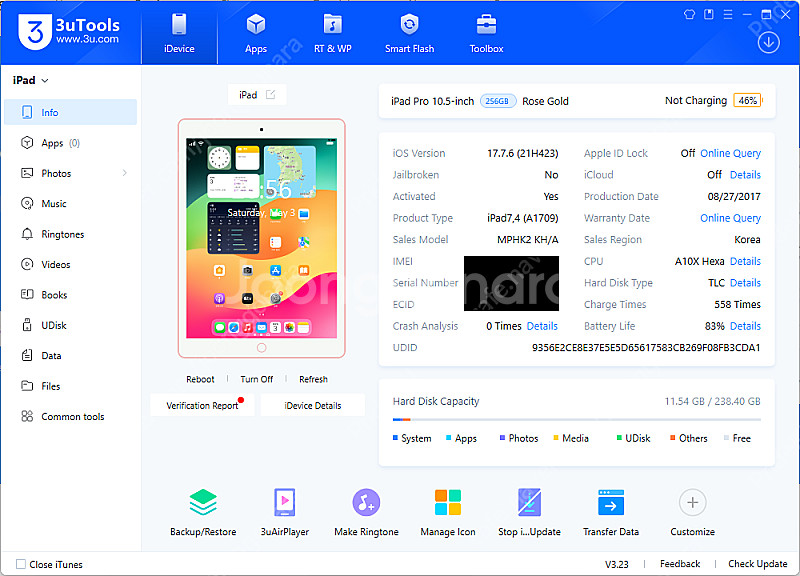Viewport: 800px width, 576px height.
Task: Open the Apps tab in top bar
Action: point(256,34)
